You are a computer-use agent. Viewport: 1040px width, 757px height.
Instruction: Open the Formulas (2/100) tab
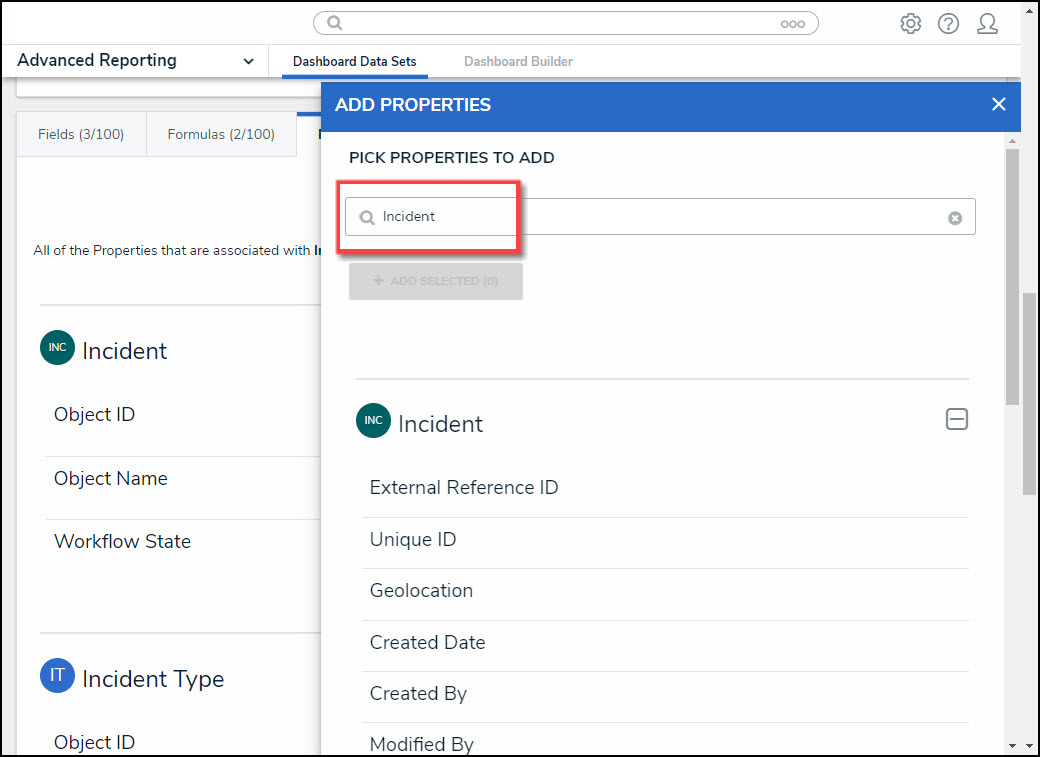tap(221, 134)
